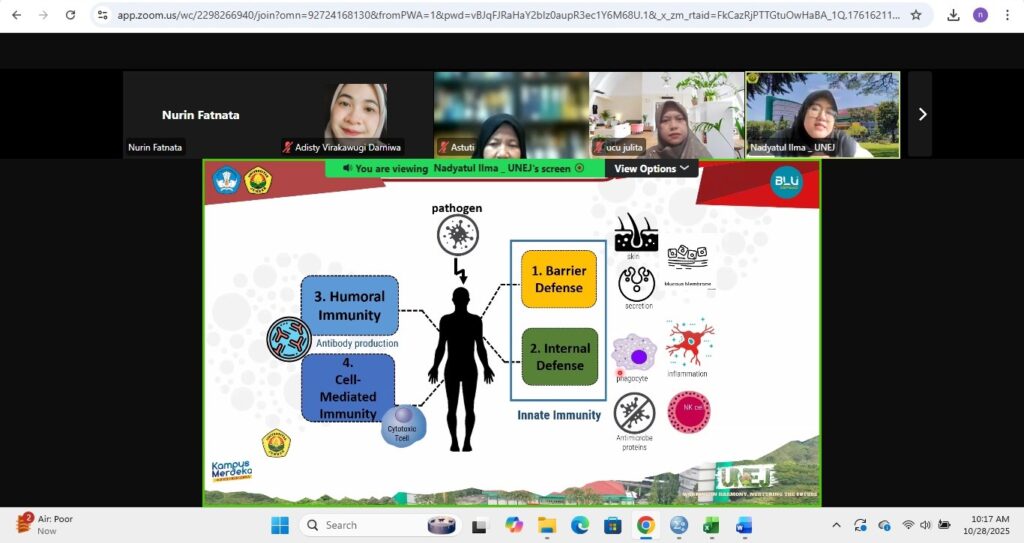1024x543 pixels.
Task: Bookmark this page with the star icon
Action: [915, 15]
